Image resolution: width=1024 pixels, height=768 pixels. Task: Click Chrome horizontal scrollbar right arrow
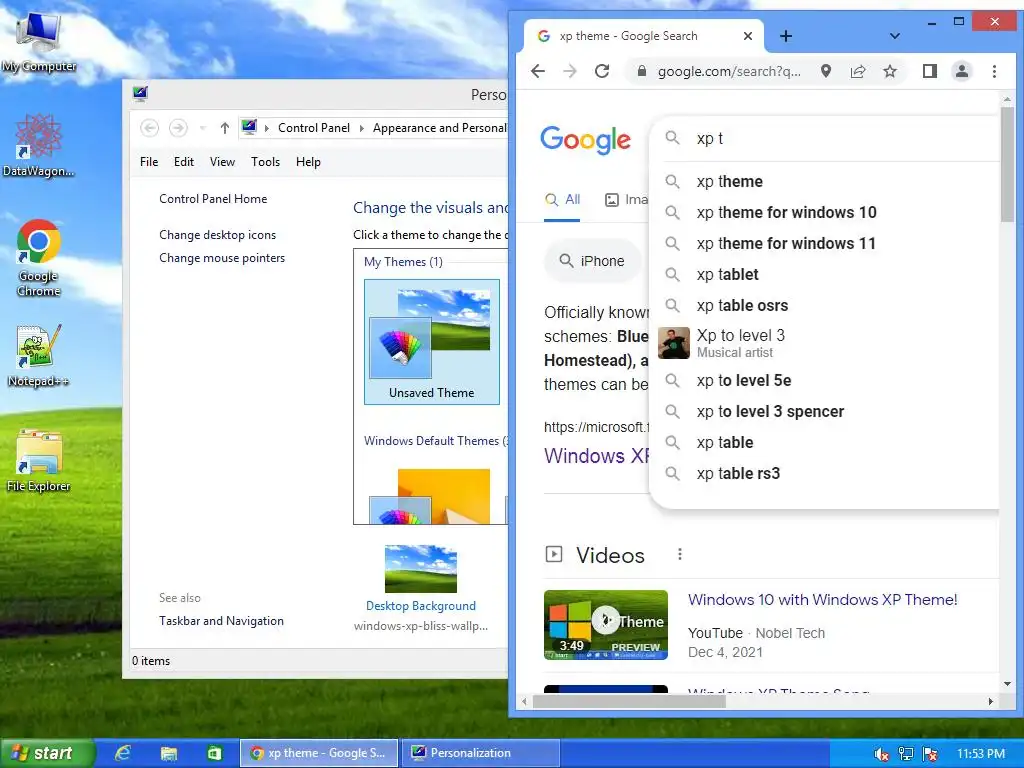coord(991,701)
